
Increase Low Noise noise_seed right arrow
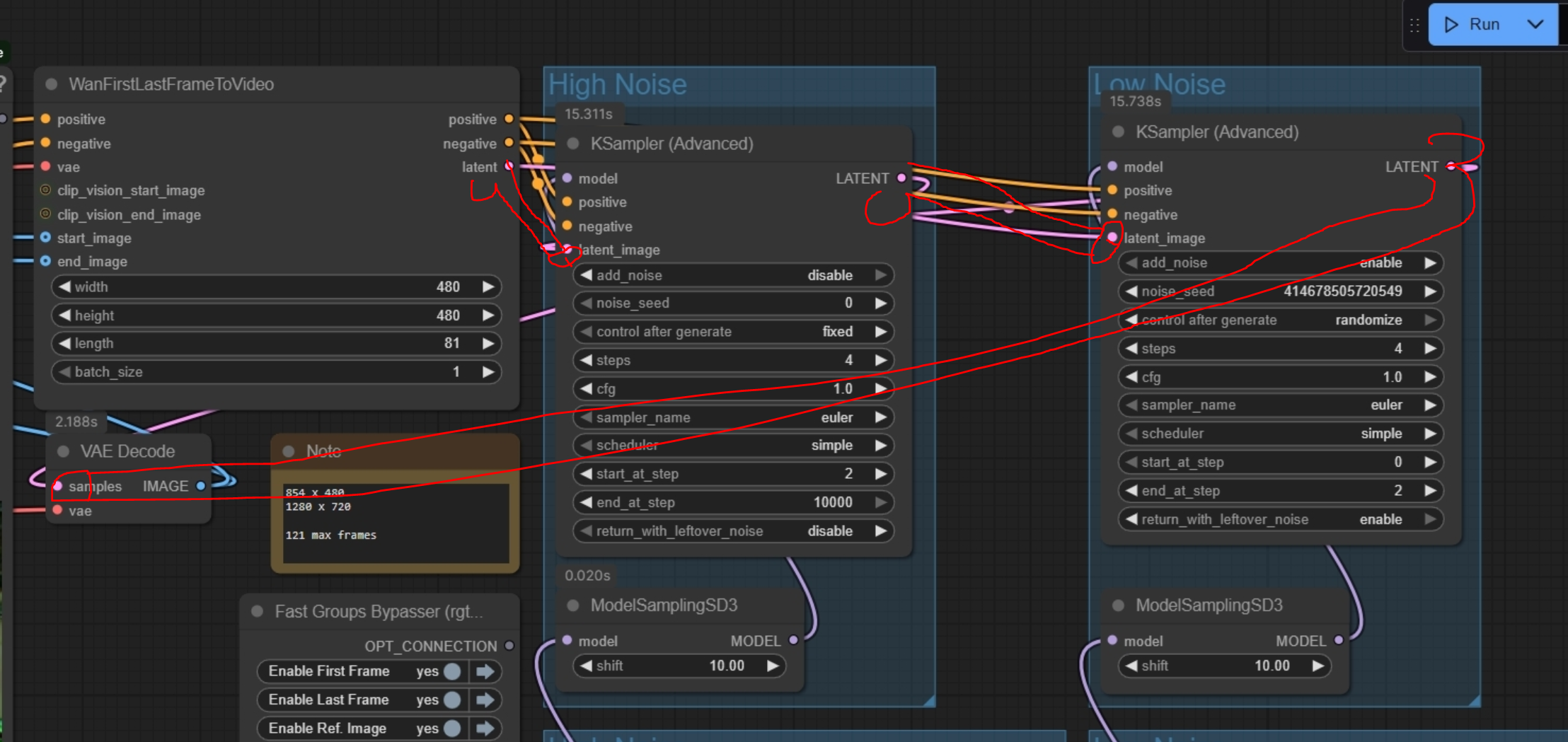[1430, 291]
